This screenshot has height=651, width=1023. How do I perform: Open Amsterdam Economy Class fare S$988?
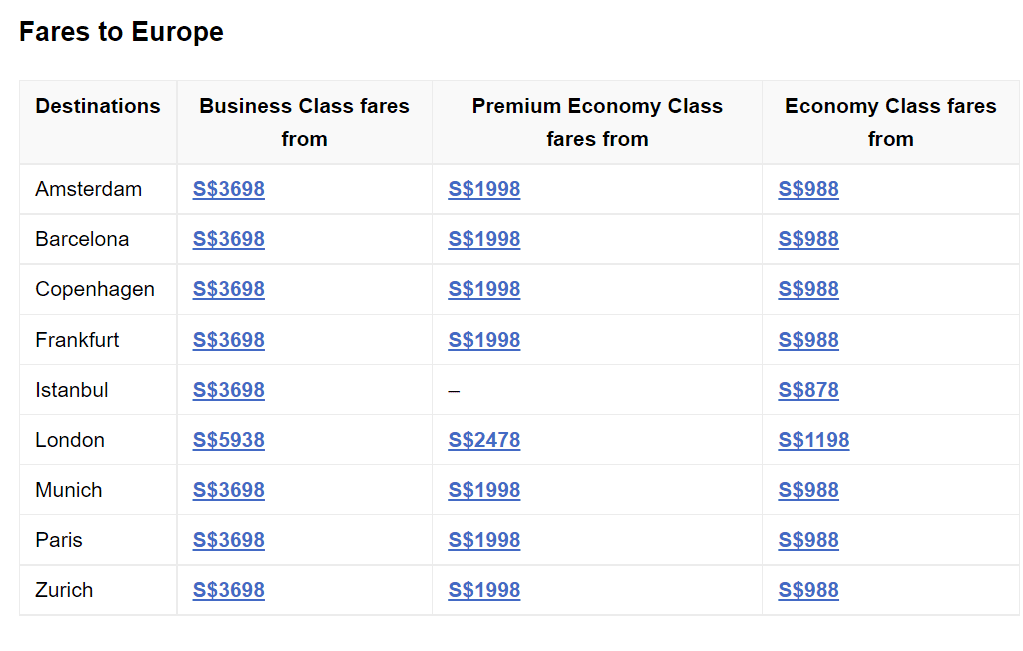pyautogui.click(x=808, y=189)
